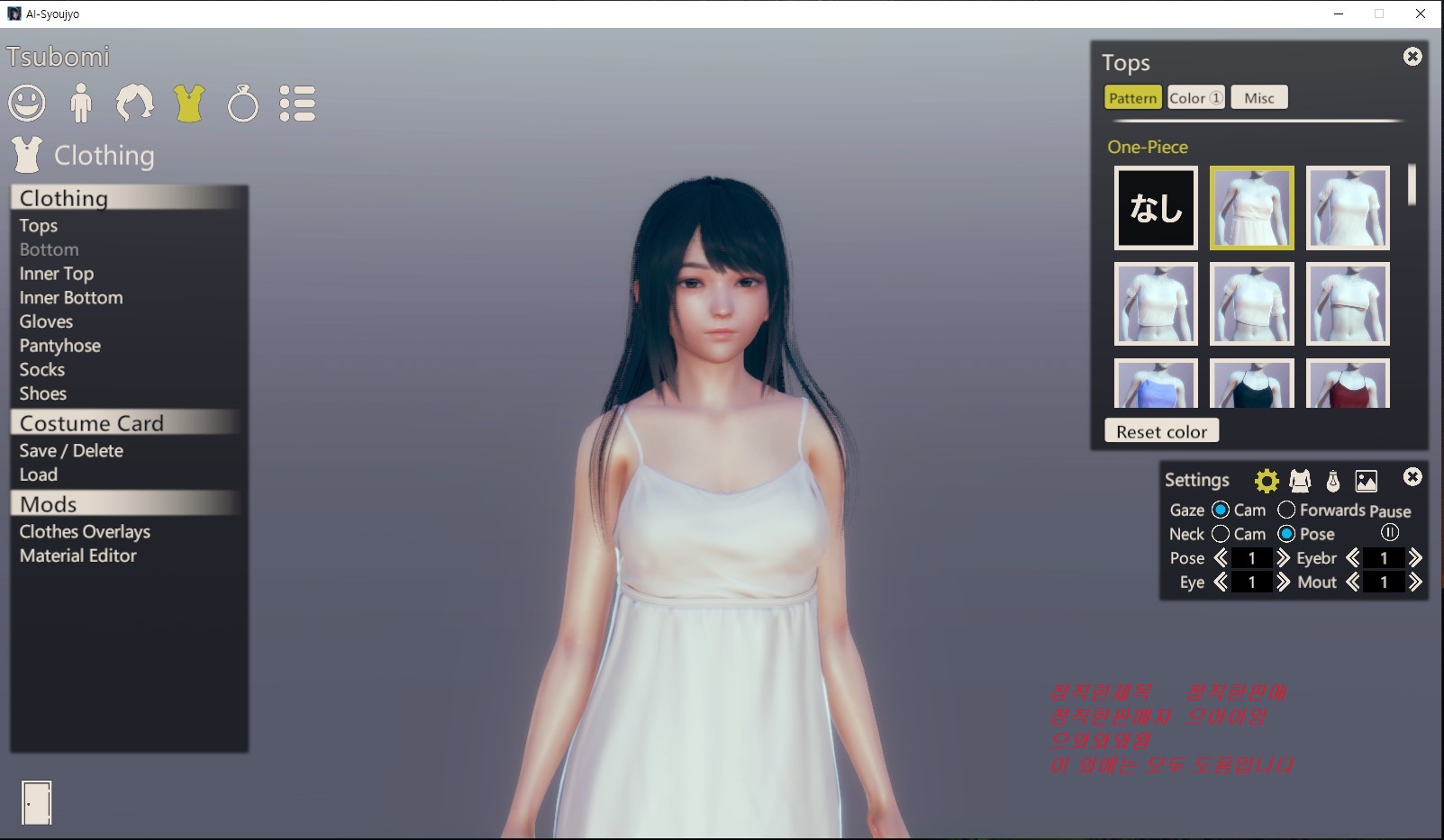This screenshot has width=1444, height=840.
Task: Open the Face category smiley icon
Action: (x=27, y=104)
